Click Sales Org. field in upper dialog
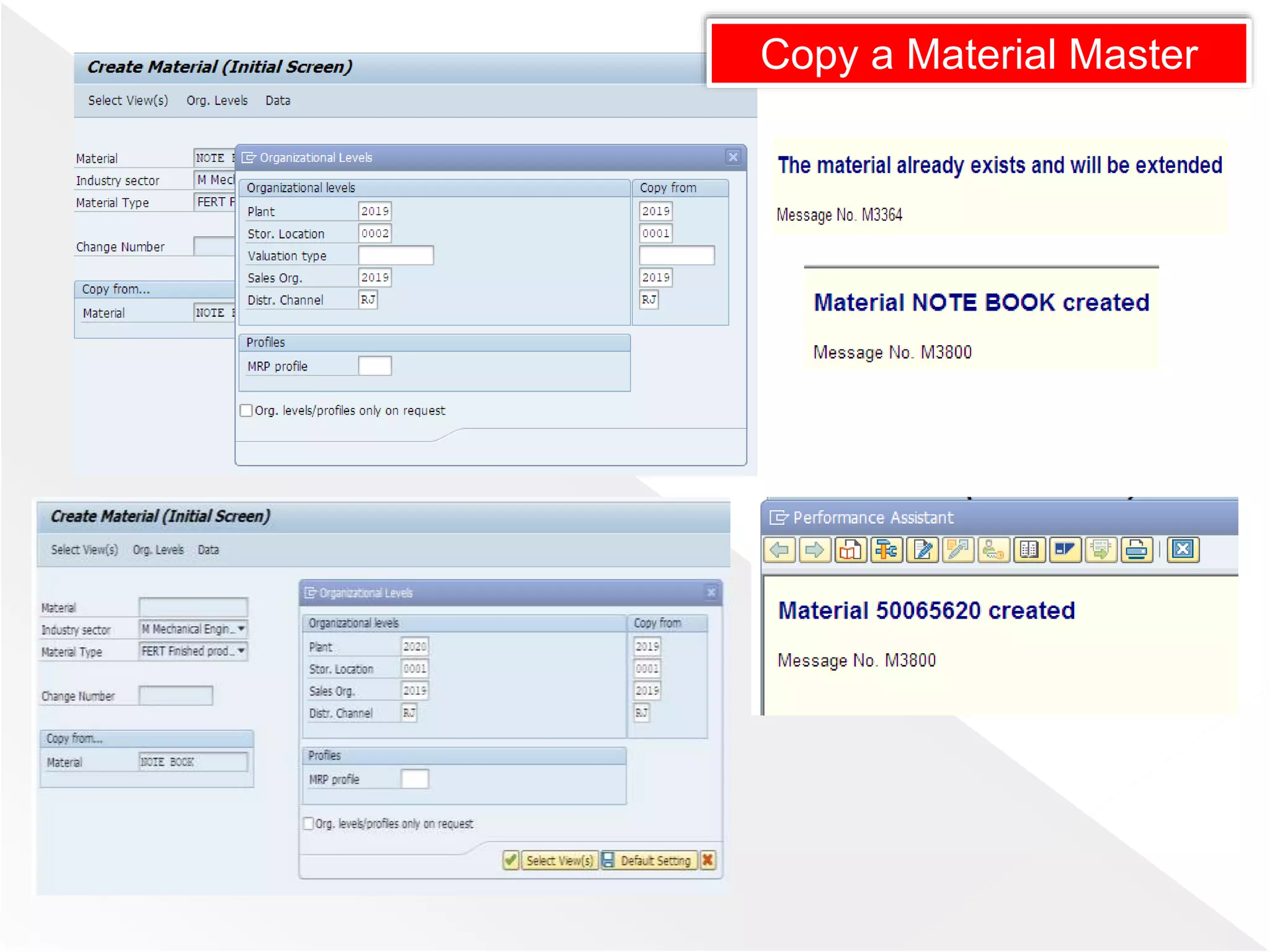1270x952 pixels. tap(375, 278)
